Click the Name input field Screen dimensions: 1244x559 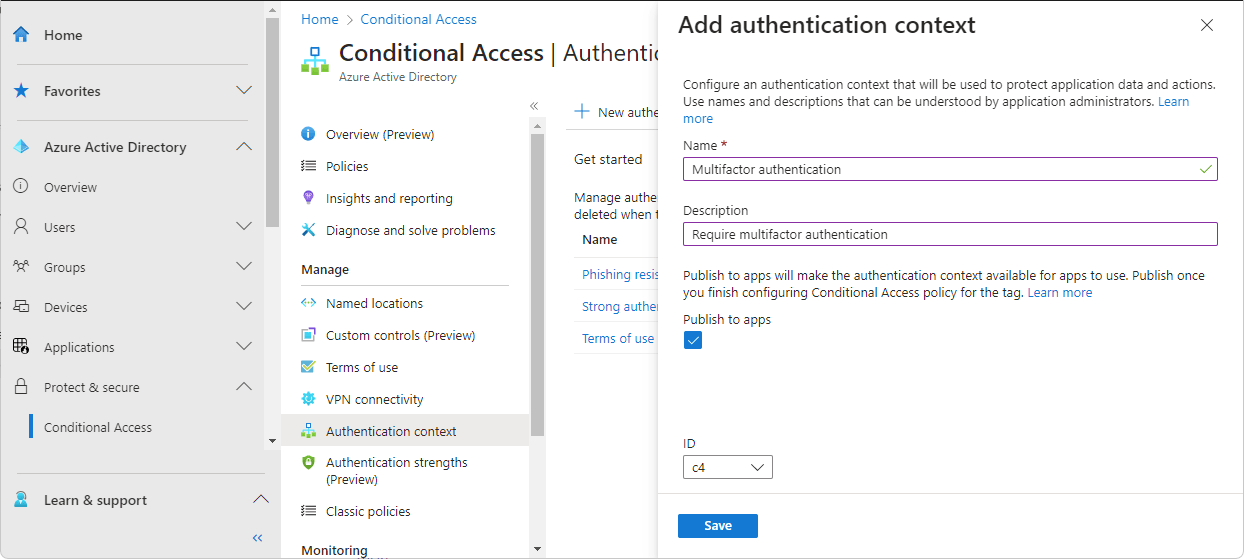pyautogui.click(x=950, y=169)
